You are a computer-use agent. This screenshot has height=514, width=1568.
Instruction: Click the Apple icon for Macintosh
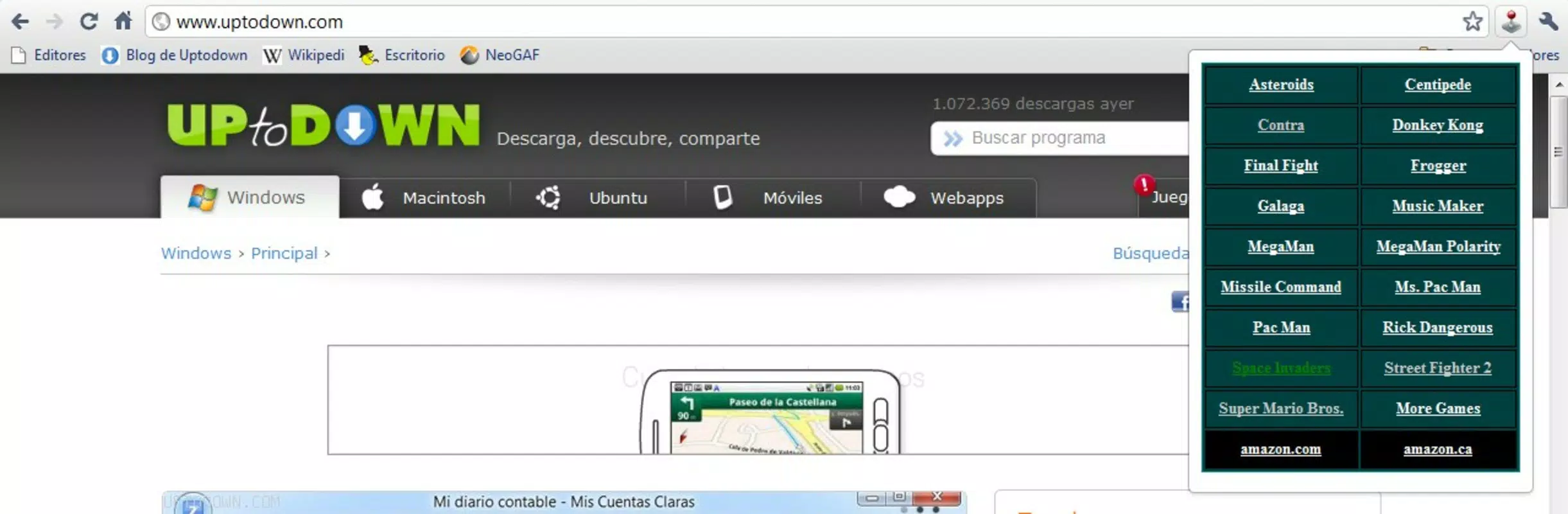pyautogui.click(x=372, y=197)
